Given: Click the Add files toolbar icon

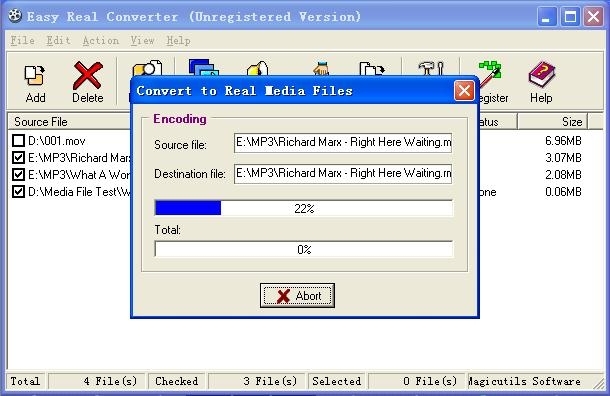Looking at the screenshot, I should (35, 75).
